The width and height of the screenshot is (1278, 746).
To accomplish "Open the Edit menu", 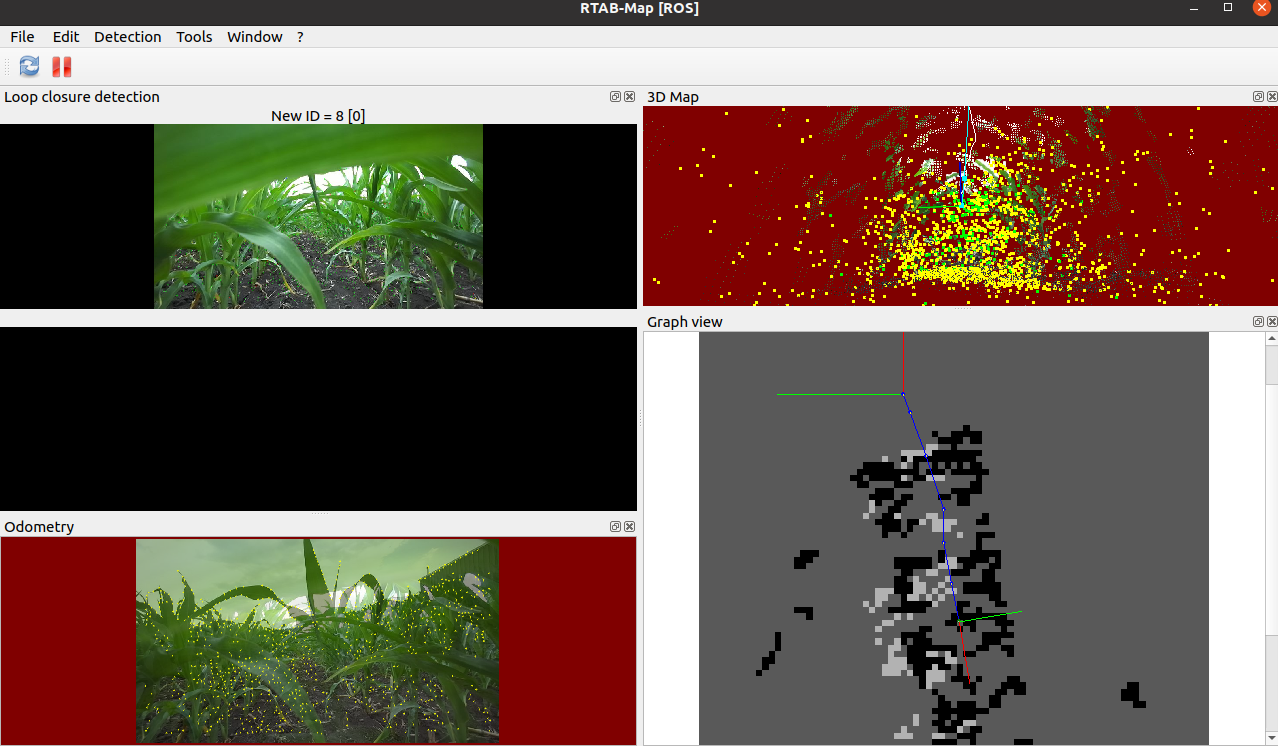I will pyautogui.click(x=66, y=37).
